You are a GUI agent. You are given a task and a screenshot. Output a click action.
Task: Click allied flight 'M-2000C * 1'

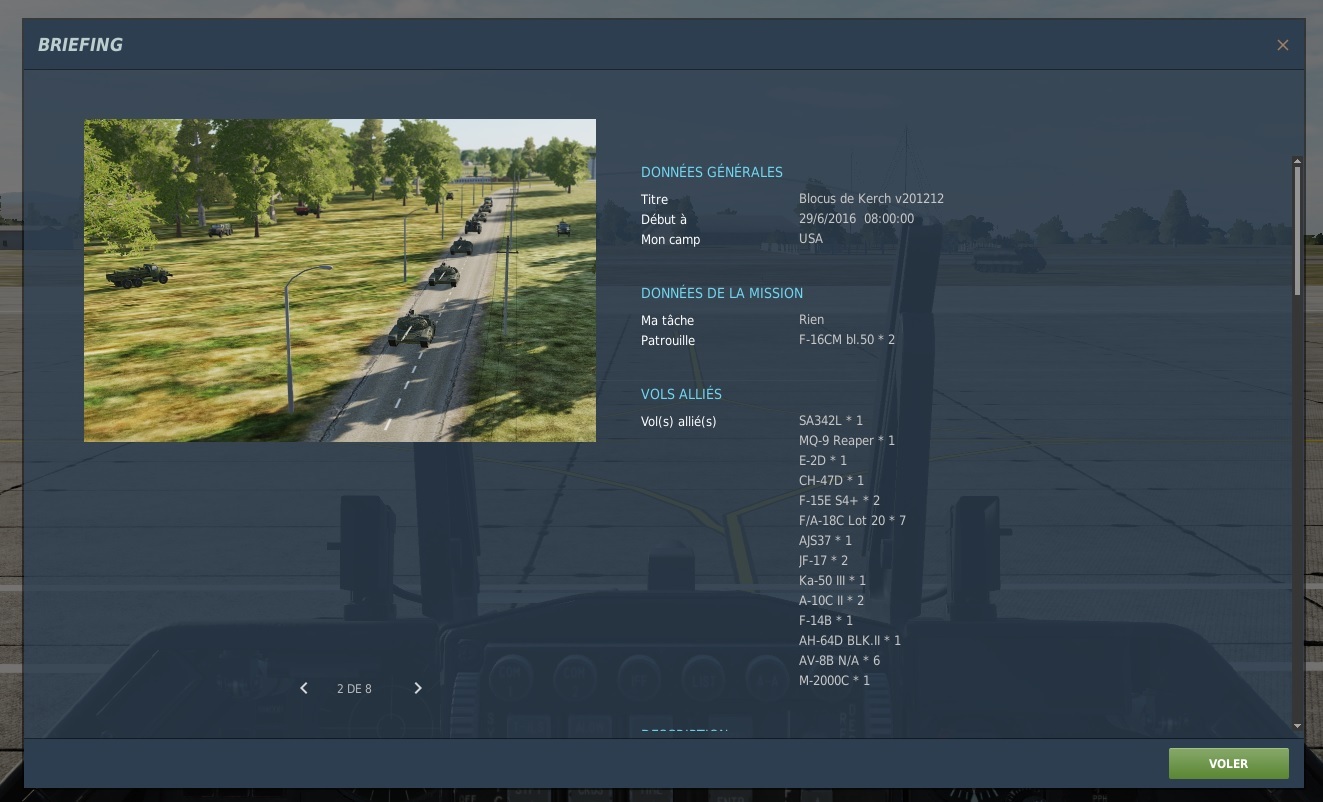(835, 681)
